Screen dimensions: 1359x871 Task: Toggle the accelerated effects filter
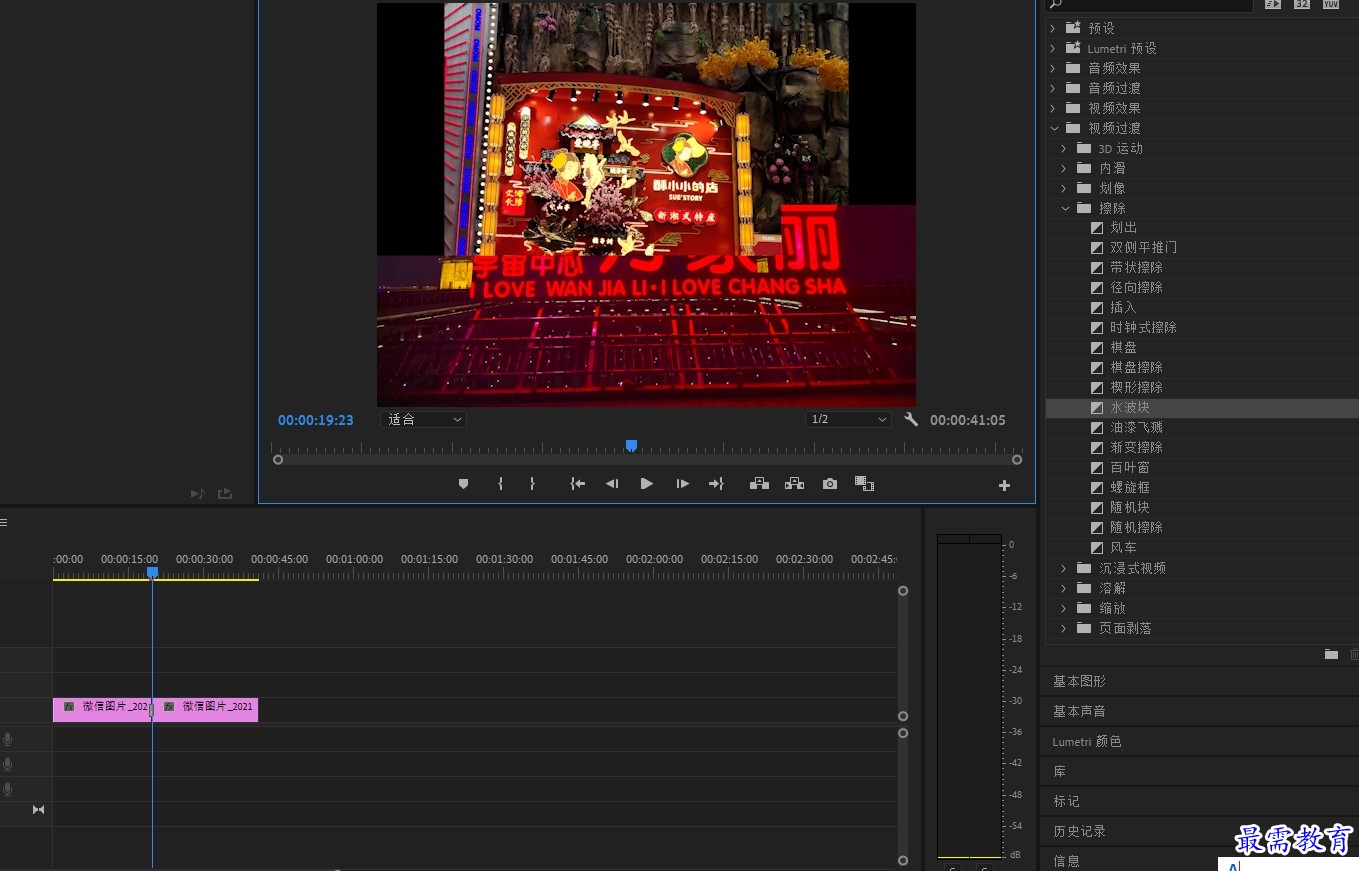[1272, 4]
